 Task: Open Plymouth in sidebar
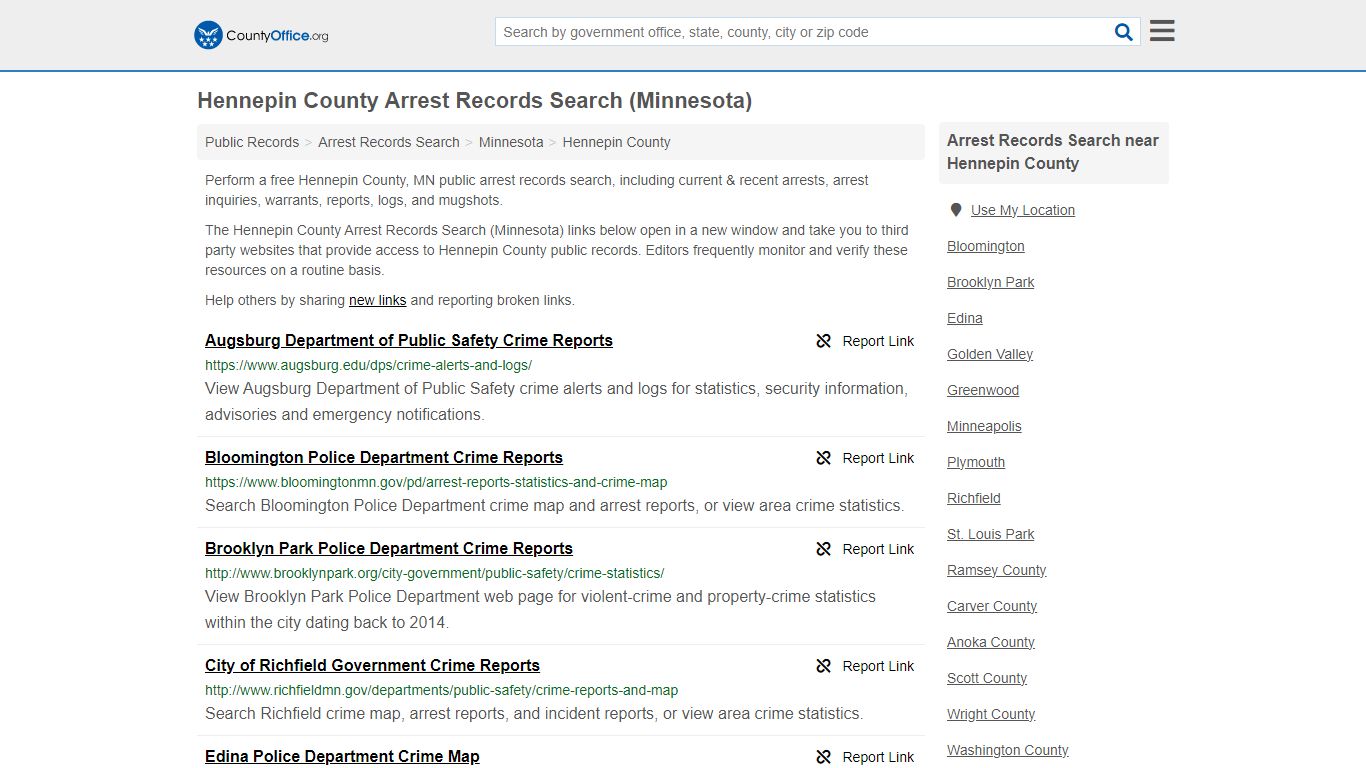click(x=976, y=462)
